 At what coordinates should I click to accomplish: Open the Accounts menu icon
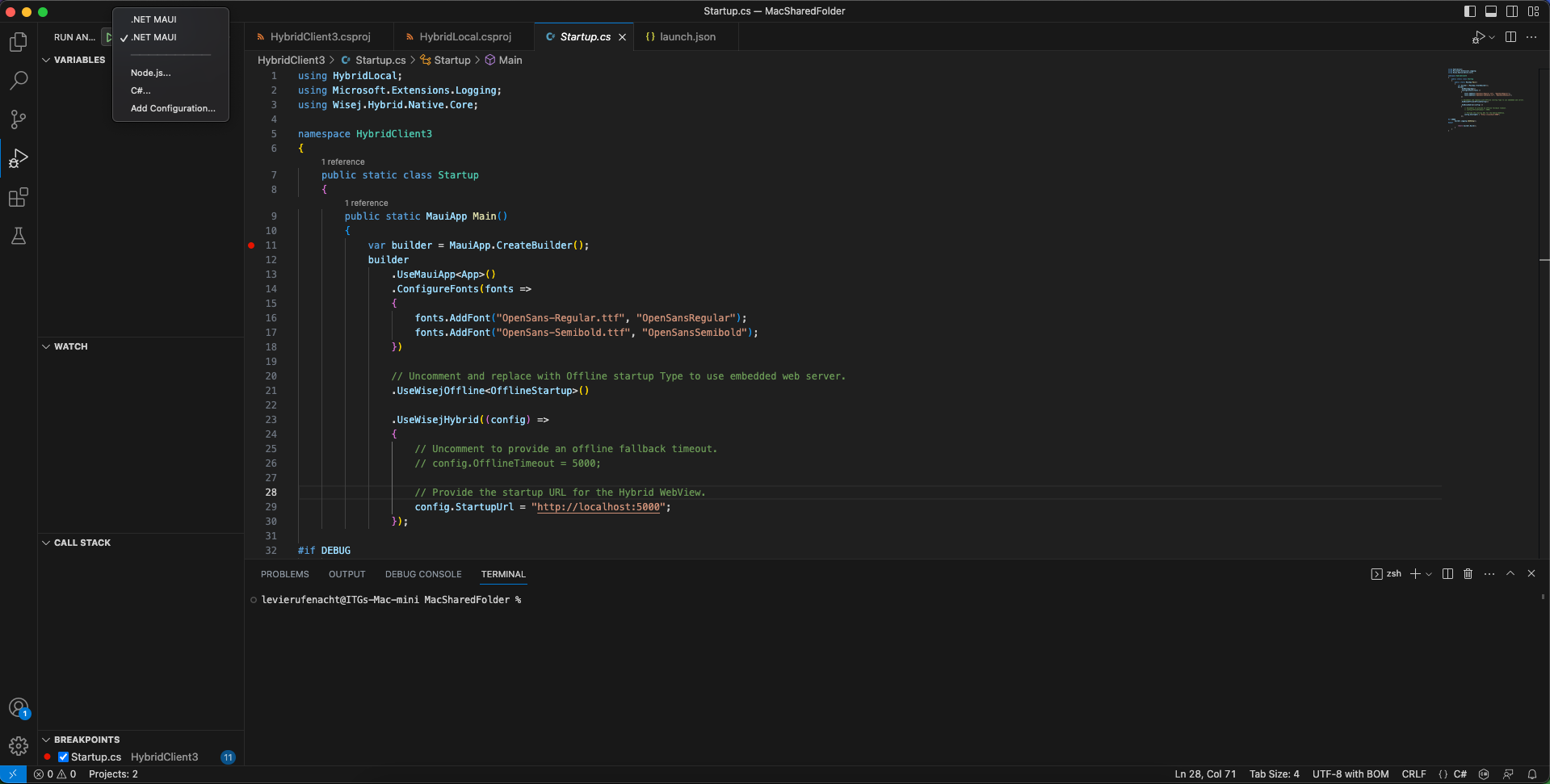pyautogui.click(x=18, y=708)
